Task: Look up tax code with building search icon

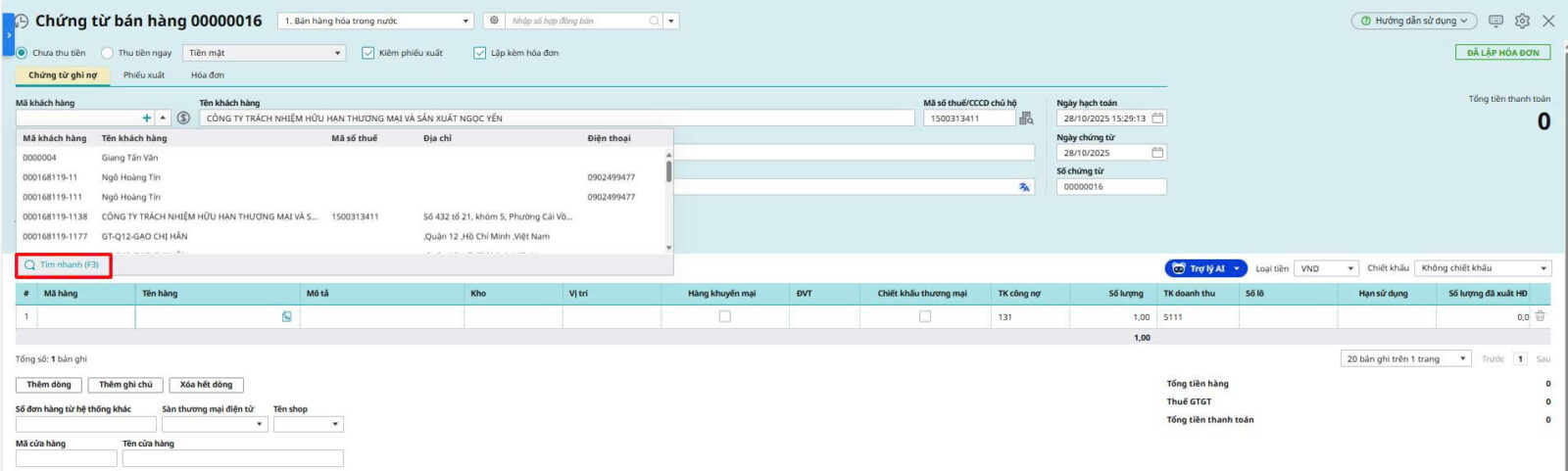Action: pos(1026,118)
